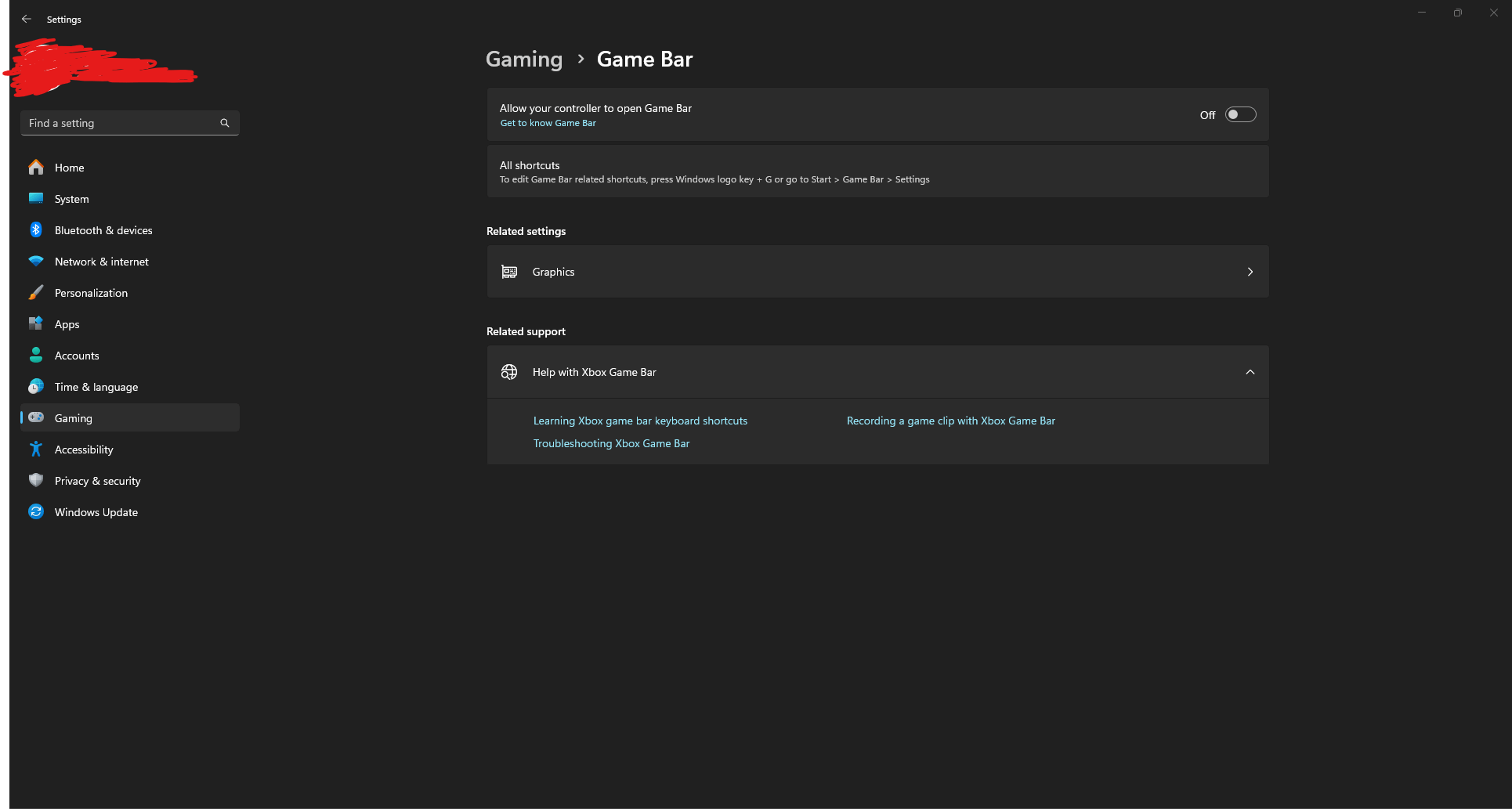This screenshot has width=1512, height=809.
Task: Click the back arrow in Settings header
Action: pyautogui.click(x=27, y=19)
